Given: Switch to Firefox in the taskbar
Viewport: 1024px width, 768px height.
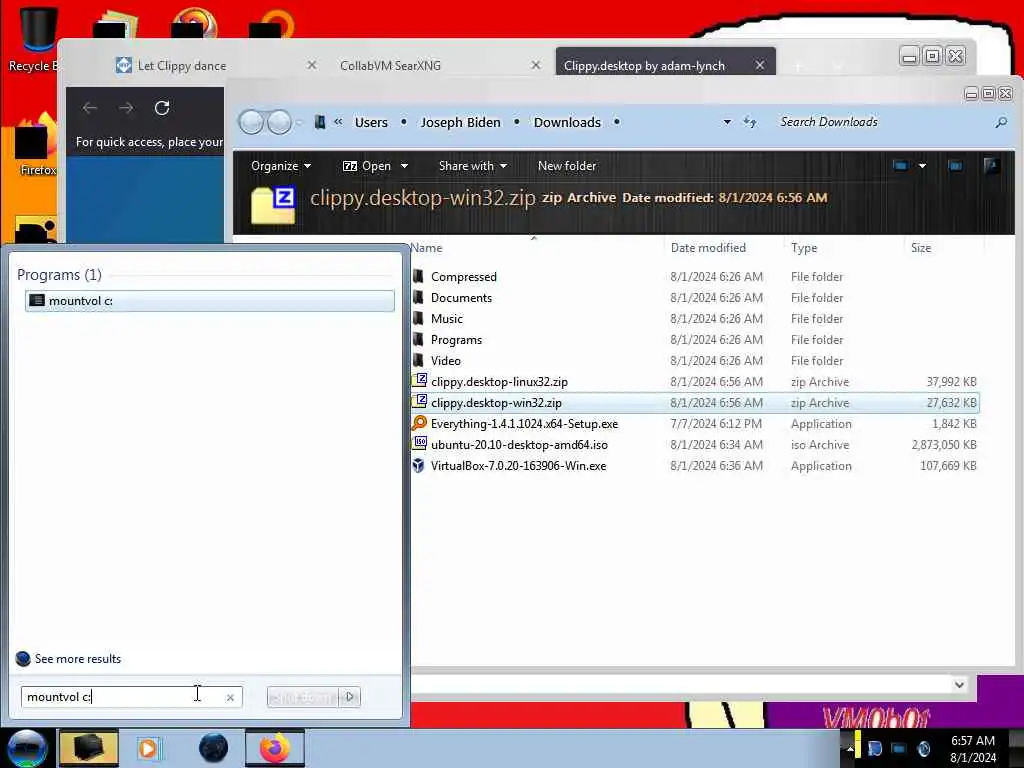Looking at the screenshot, I should tap(275, 748).
